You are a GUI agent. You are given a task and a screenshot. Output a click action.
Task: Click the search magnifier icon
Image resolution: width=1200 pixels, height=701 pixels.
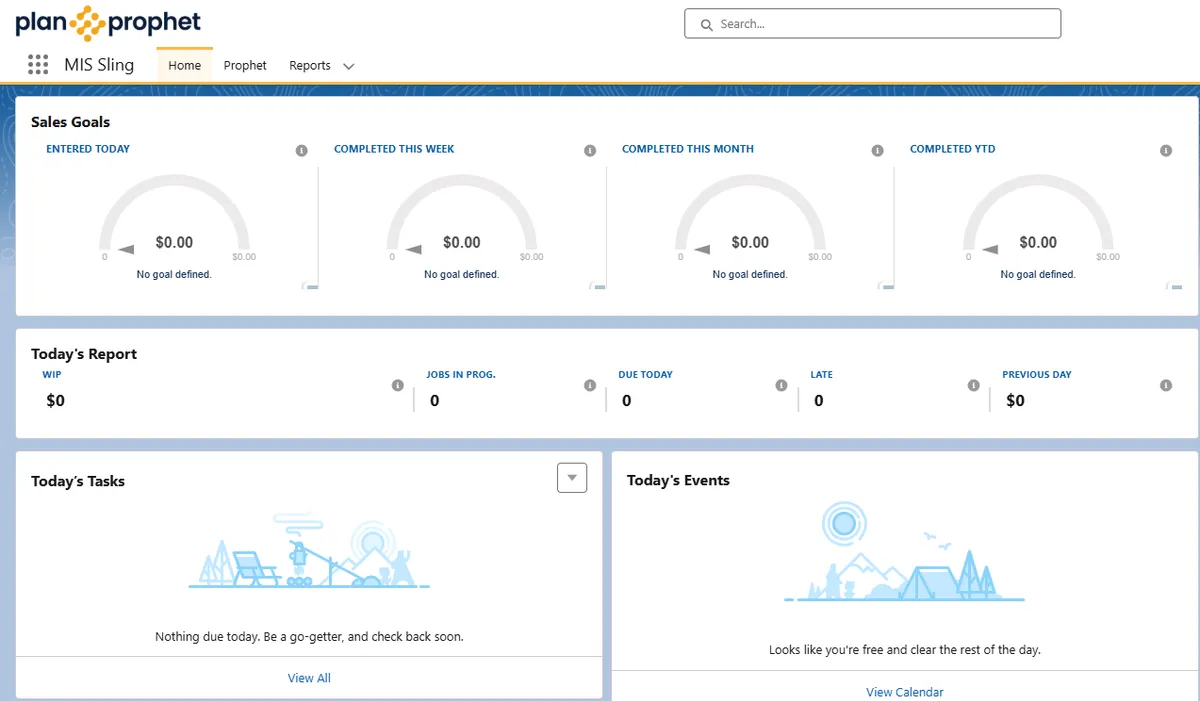706,24
